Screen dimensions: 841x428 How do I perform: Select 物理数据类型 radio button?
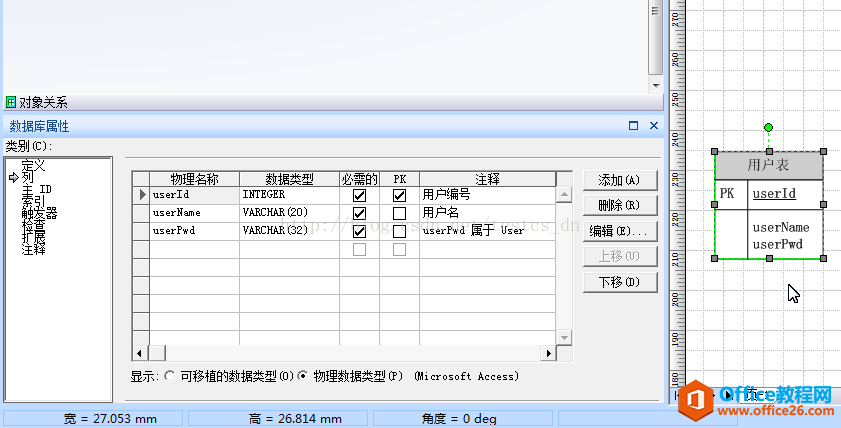303,376
